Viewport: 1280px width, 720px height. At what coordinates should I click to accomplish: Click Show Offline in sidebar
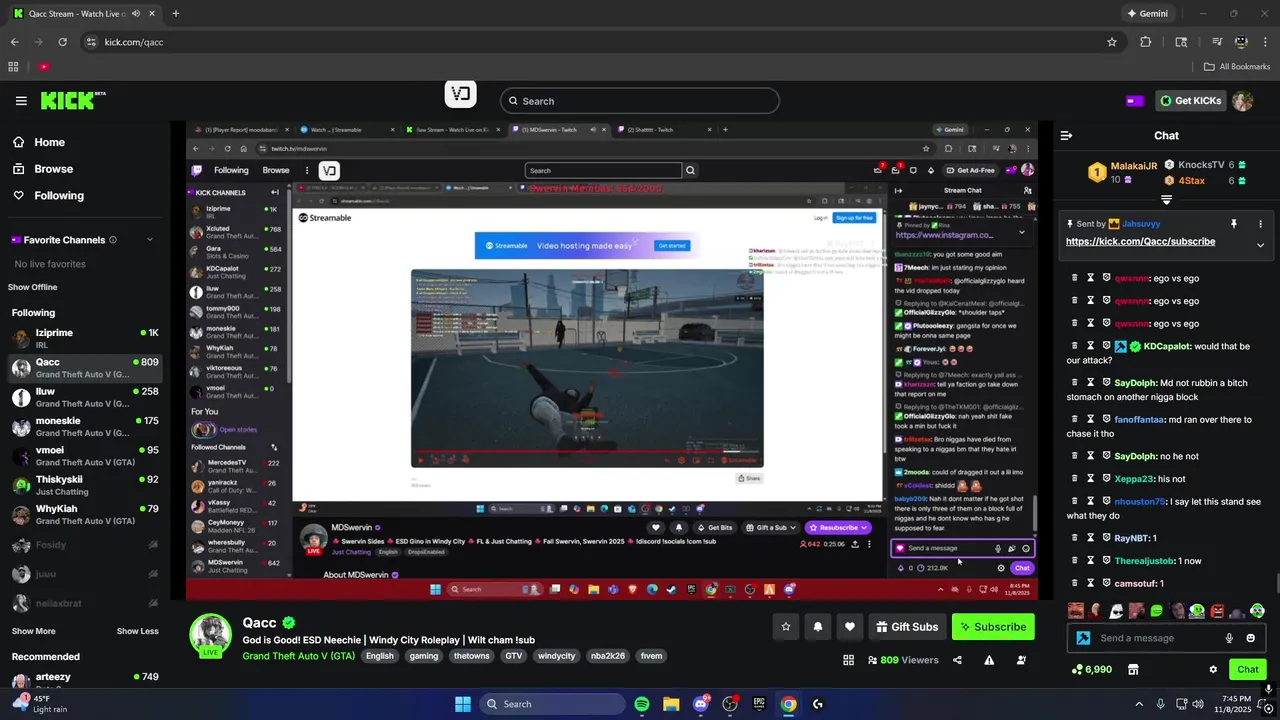(32, 287)
